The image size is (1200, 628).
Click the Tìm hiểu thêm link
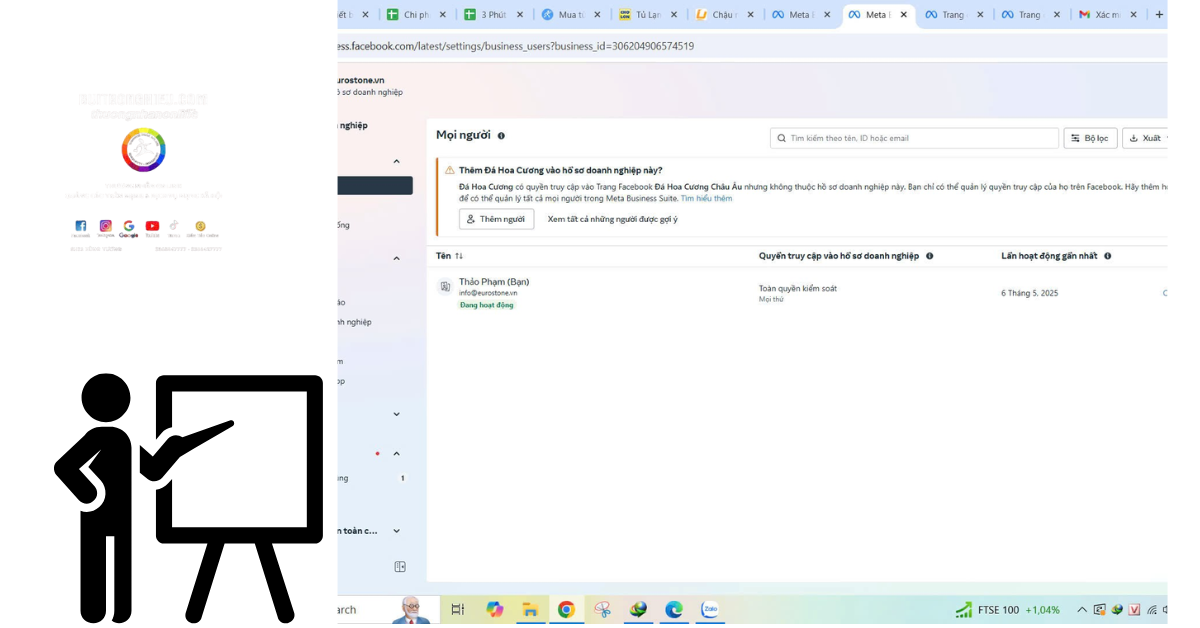(x=706, y=199)
